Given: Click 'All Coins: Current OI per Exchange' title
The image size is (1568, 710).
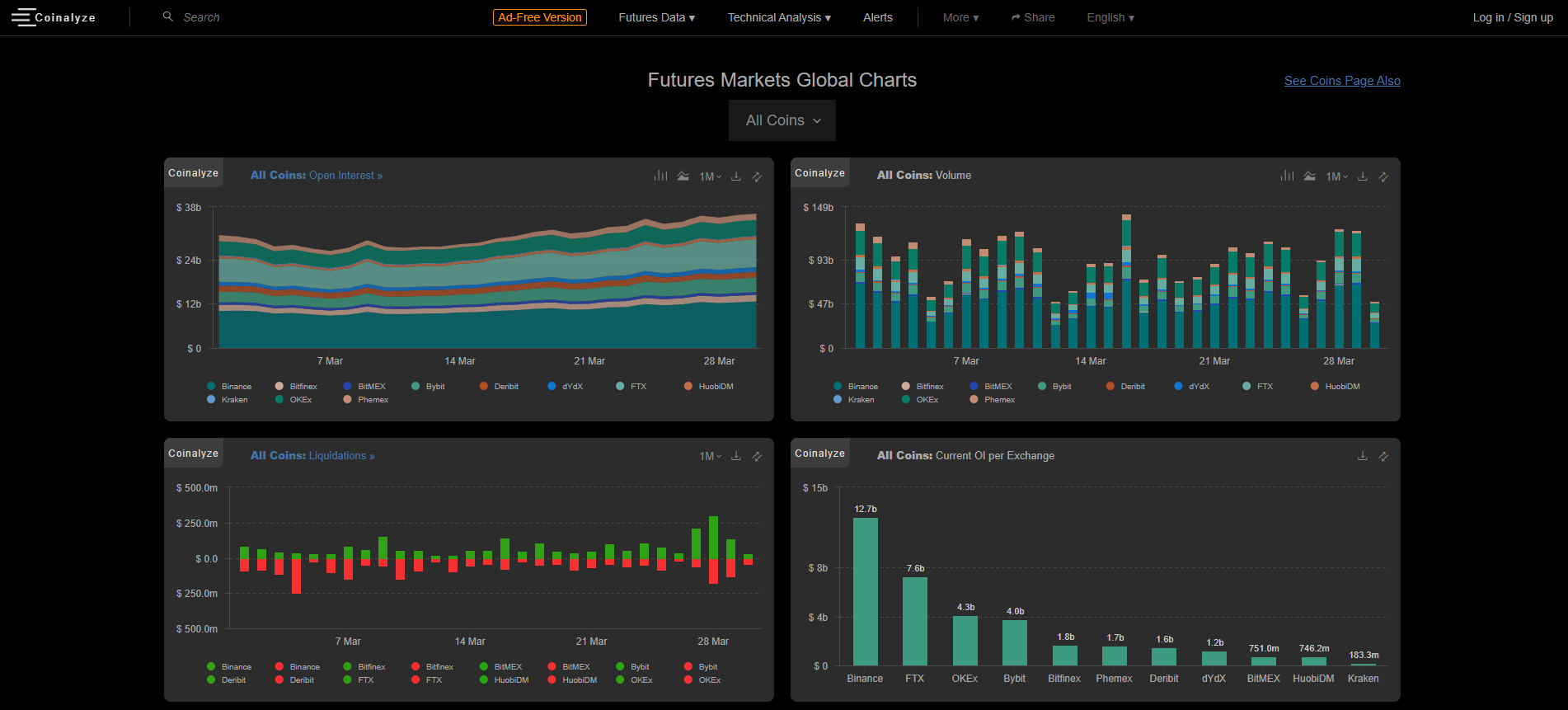Looking at the screenshot, I should [x=965, y=456].
